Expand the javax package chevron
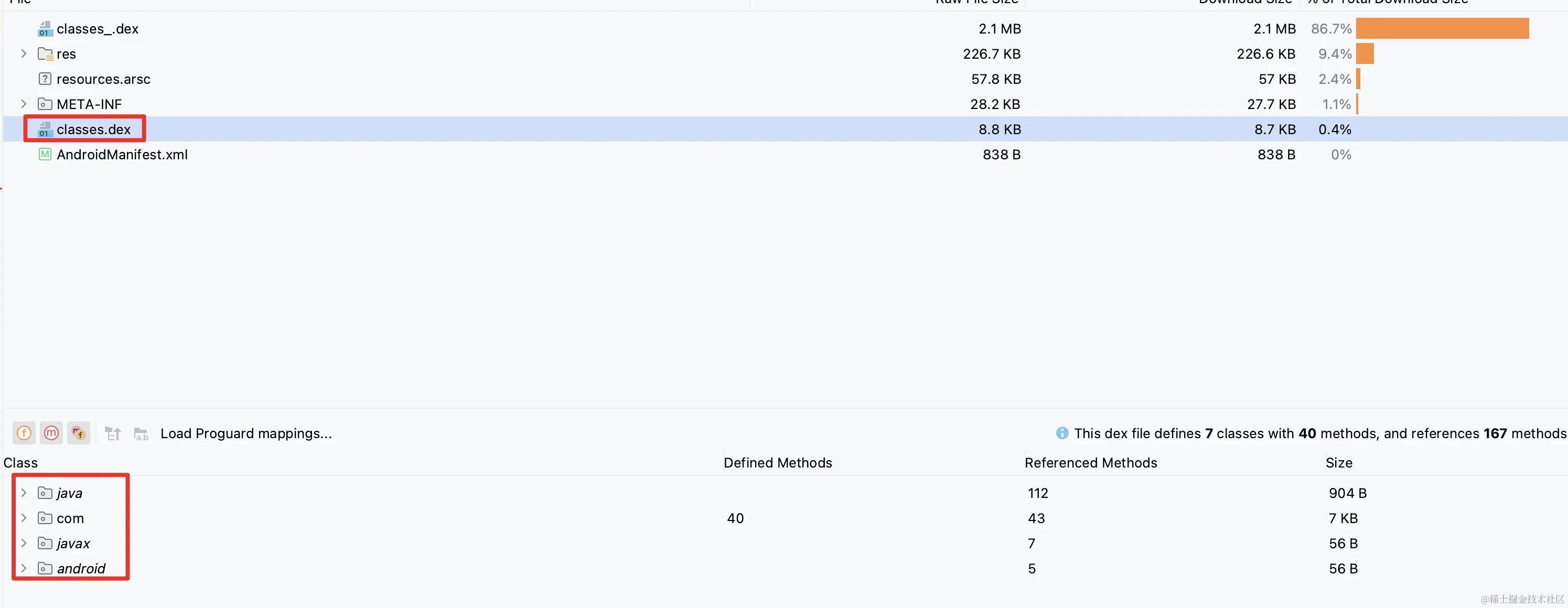The height and width of the screenshot is (608, 1568). click(x=24, y=543)
